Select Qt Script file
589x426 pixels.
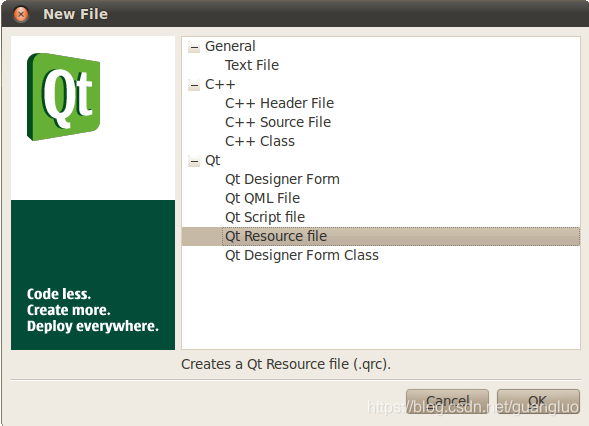[x=265, y=217]
